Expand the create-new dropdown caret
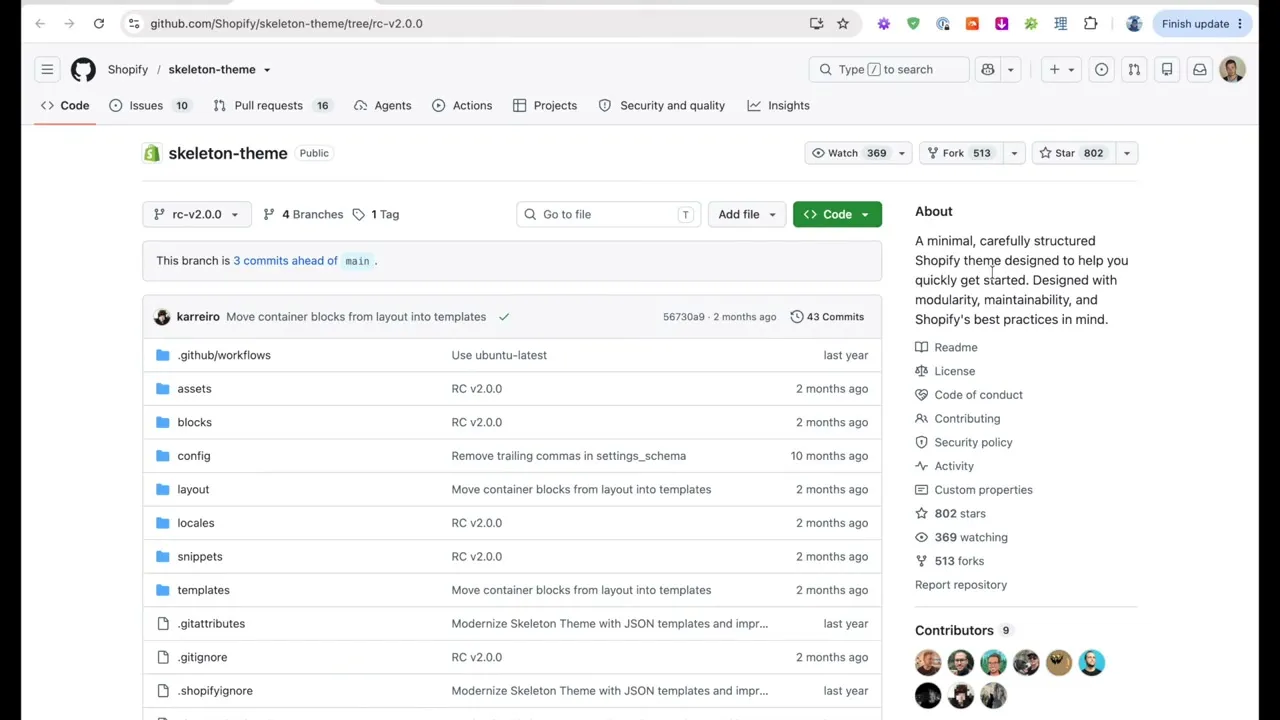 point(1070,69)
